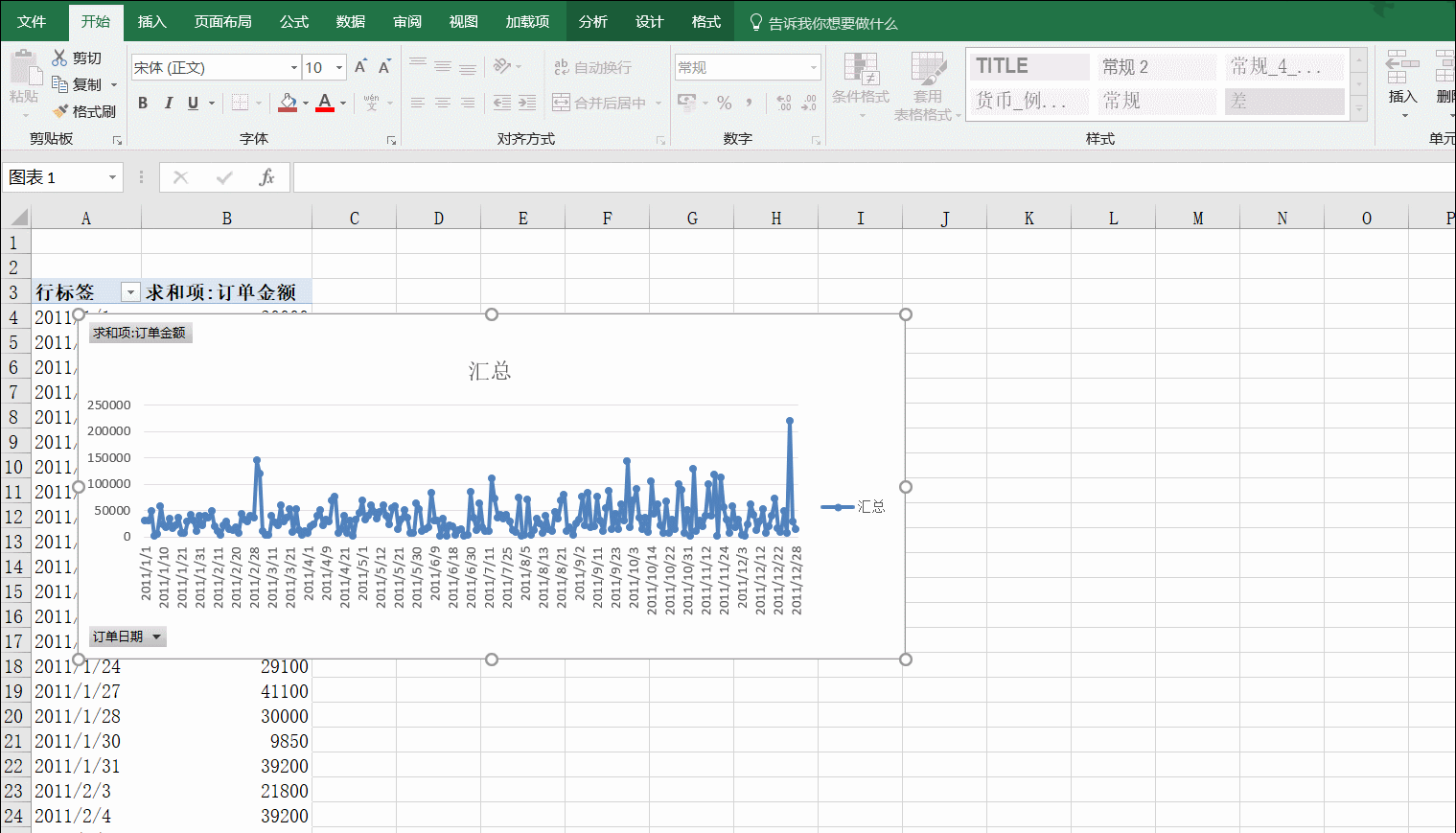Open the File (文件) tab
Viewport: 1456px width, 833px height.
(x=32, y=21)
